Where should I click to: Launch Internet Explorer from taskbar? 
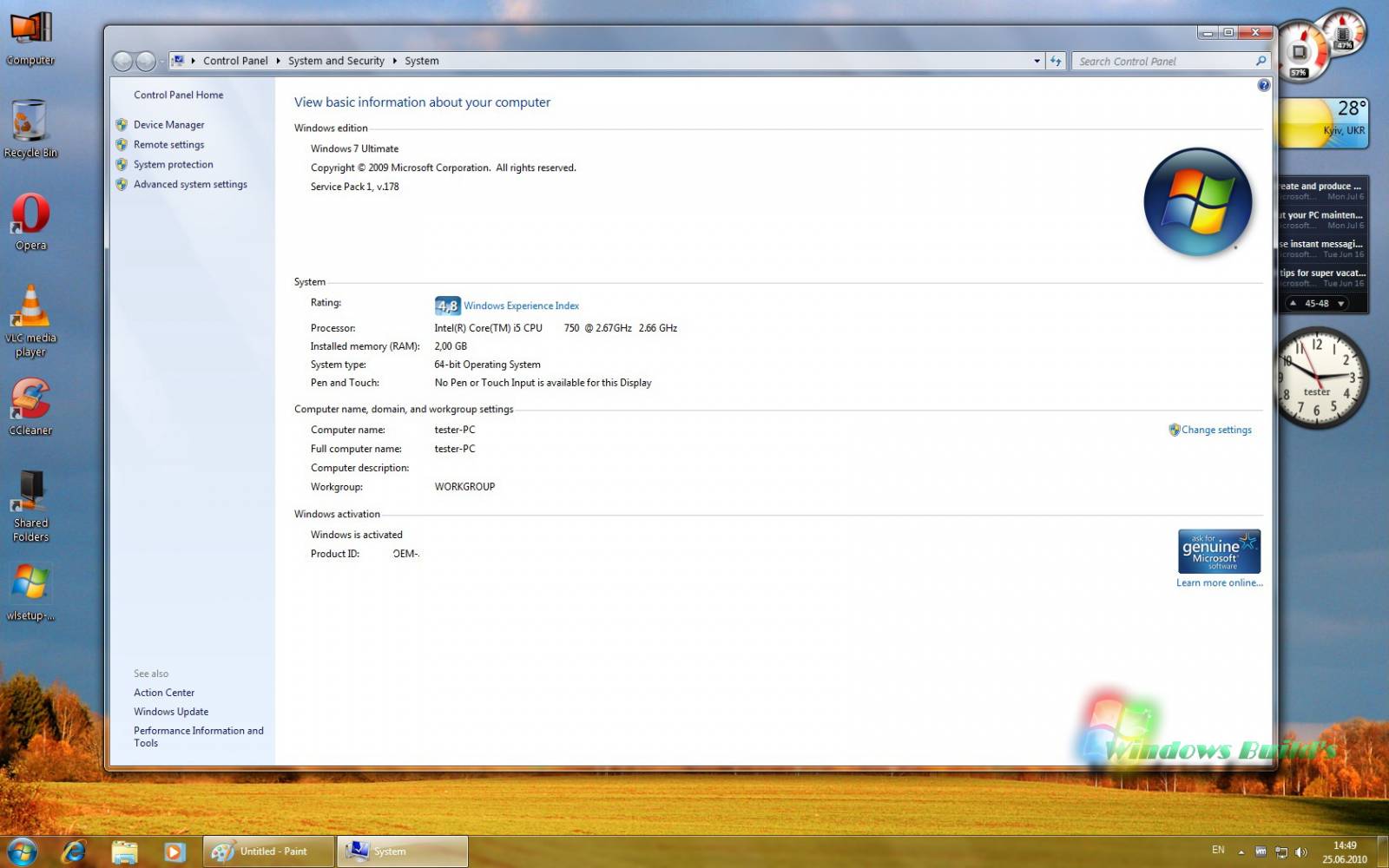[x=75, y=852]
